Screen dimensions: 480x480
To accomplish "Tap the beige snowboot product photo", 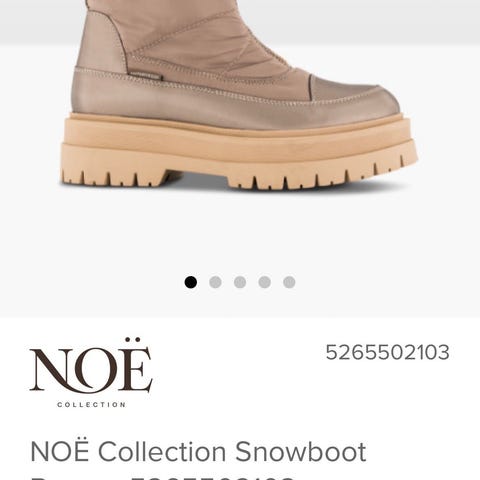I will click(x=238, y=97).
